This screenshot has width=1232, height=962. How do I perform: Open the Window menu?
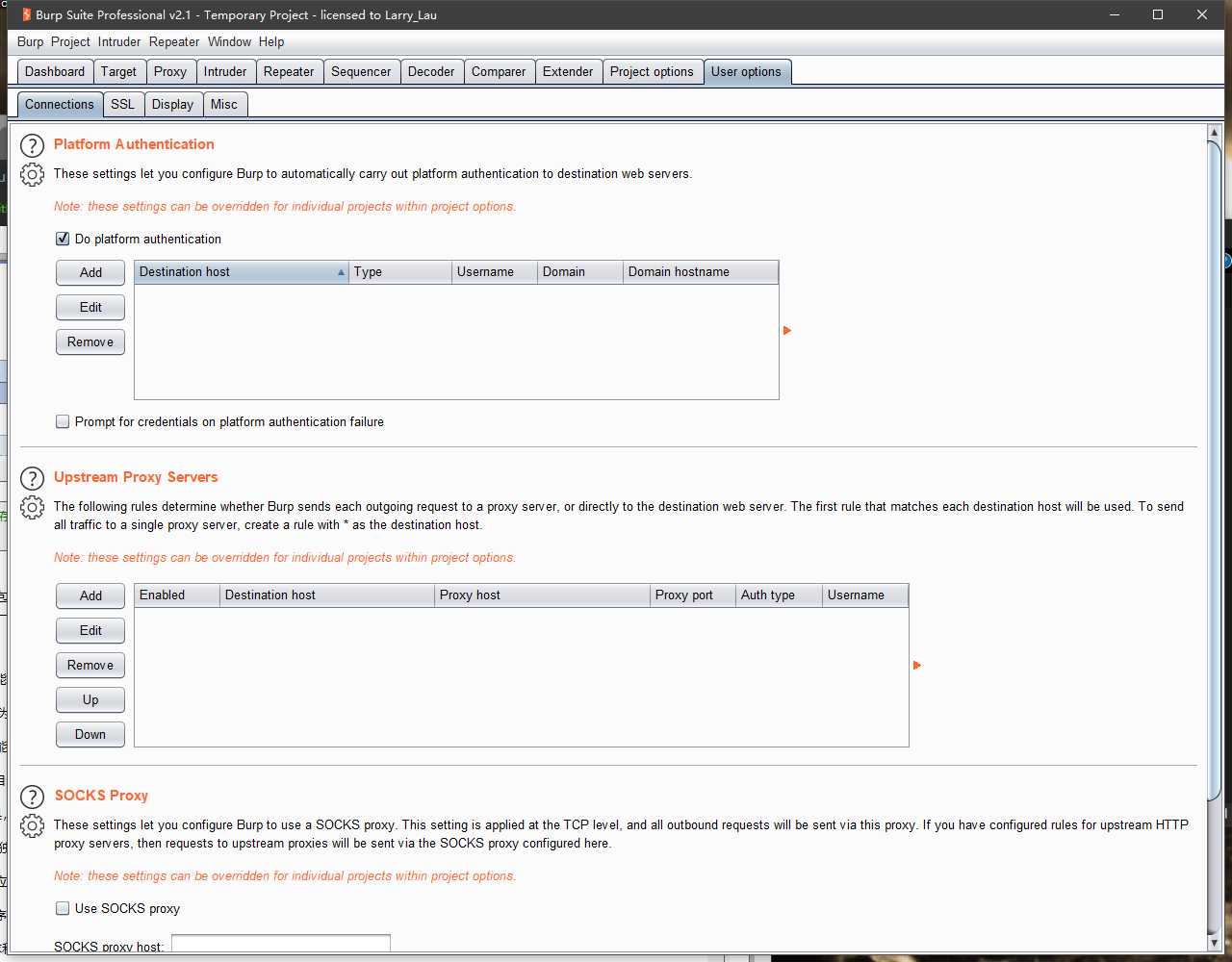[229, 41]
